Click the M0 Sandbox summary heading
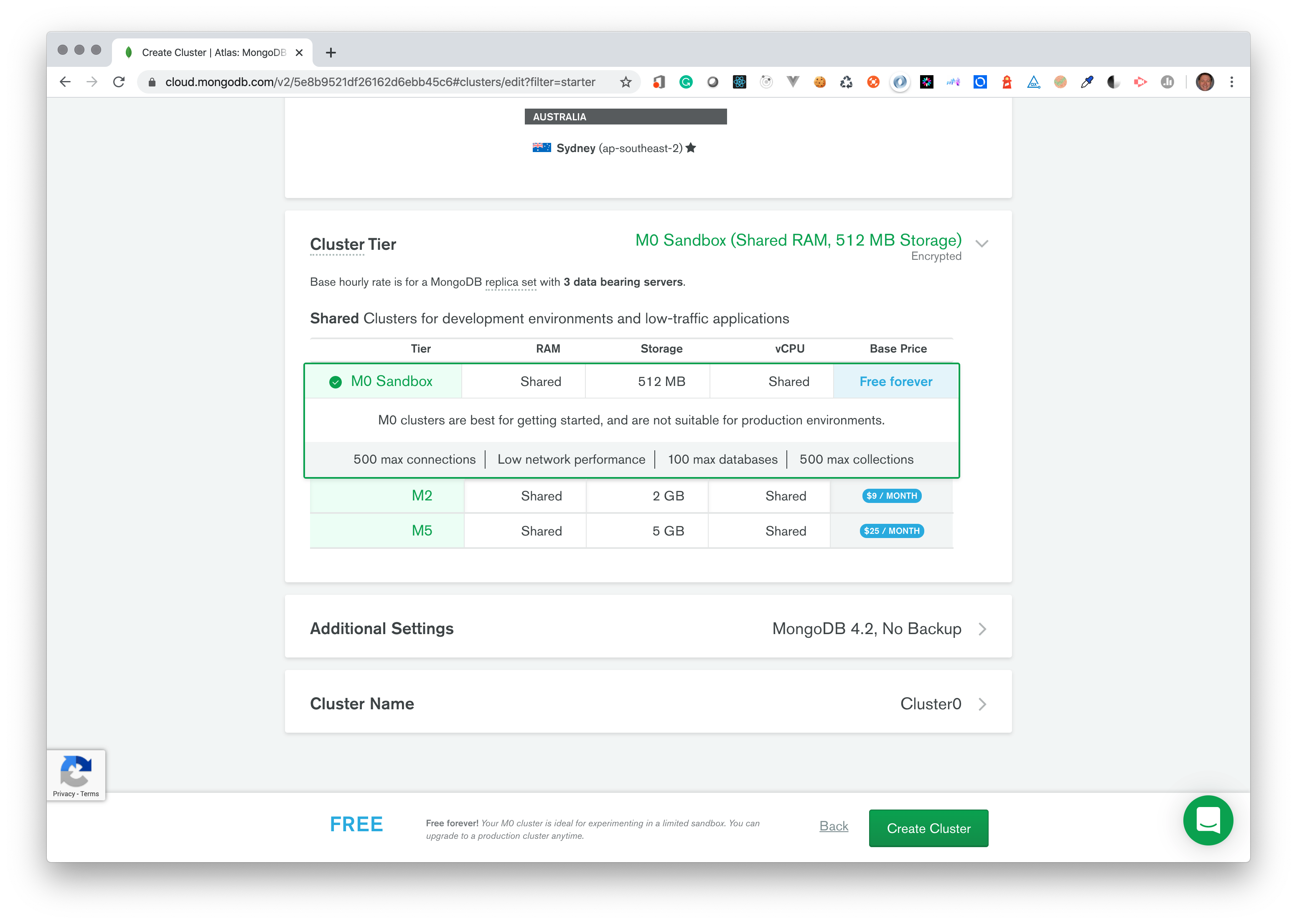Screen dimensions: 1297x924 798,240
